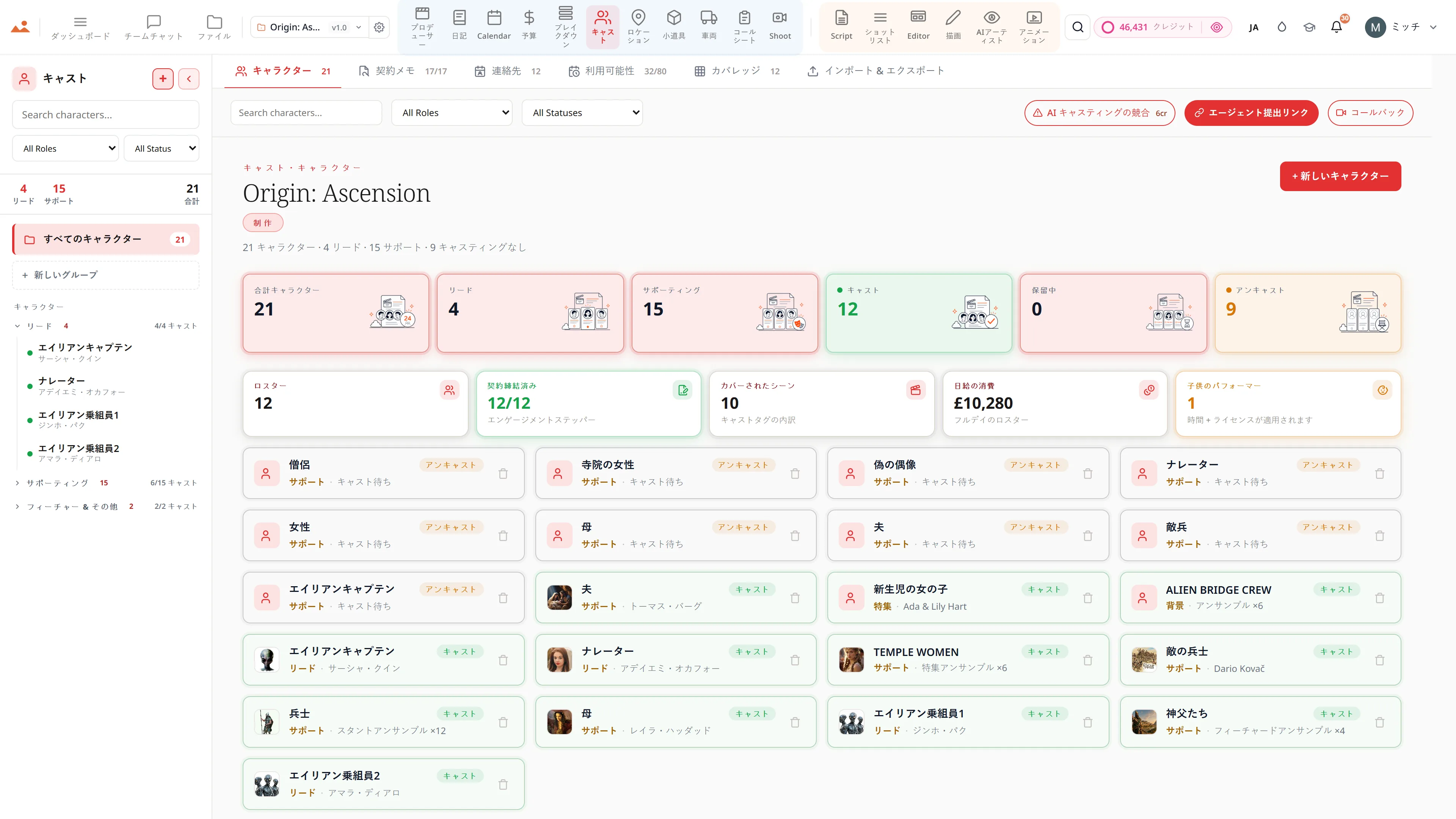The height and width of the screenshot is (819, 1456).
Task: Click AI キャスティングの競合 button
Action: click(x=1100, y=113)
